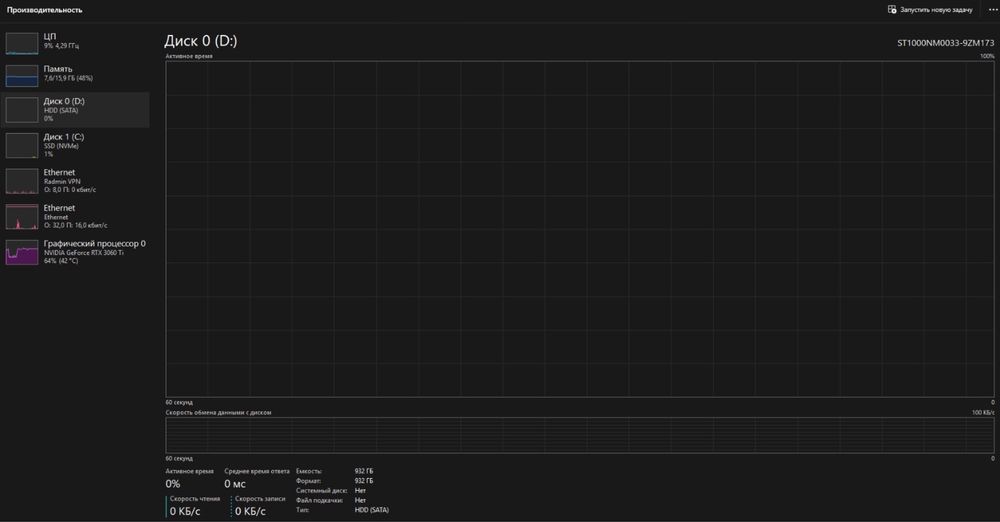Click Запустить новую задачу button
This screenshot has width=1000, height=522.
(930, 10)
